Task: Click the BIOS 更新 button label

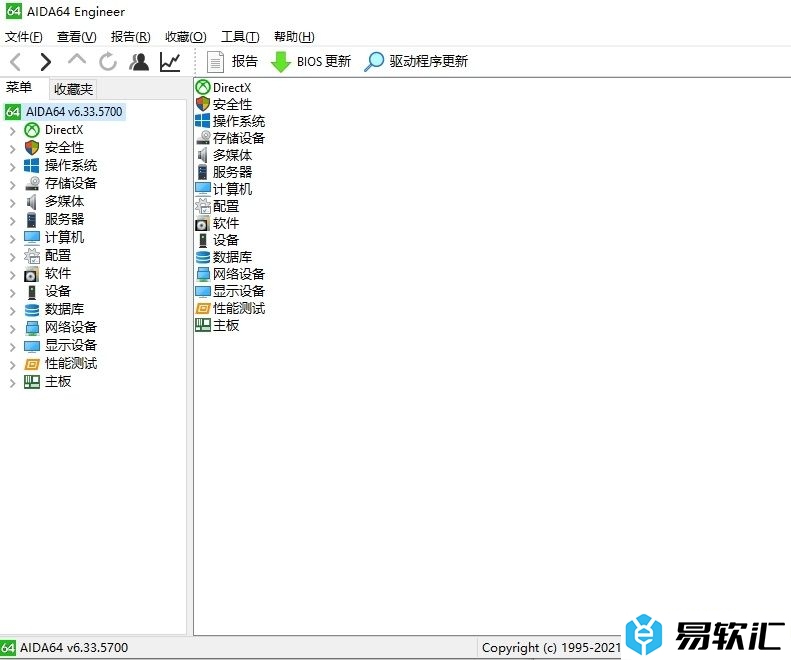Action: pyautogui.click(x=324, y=62)
